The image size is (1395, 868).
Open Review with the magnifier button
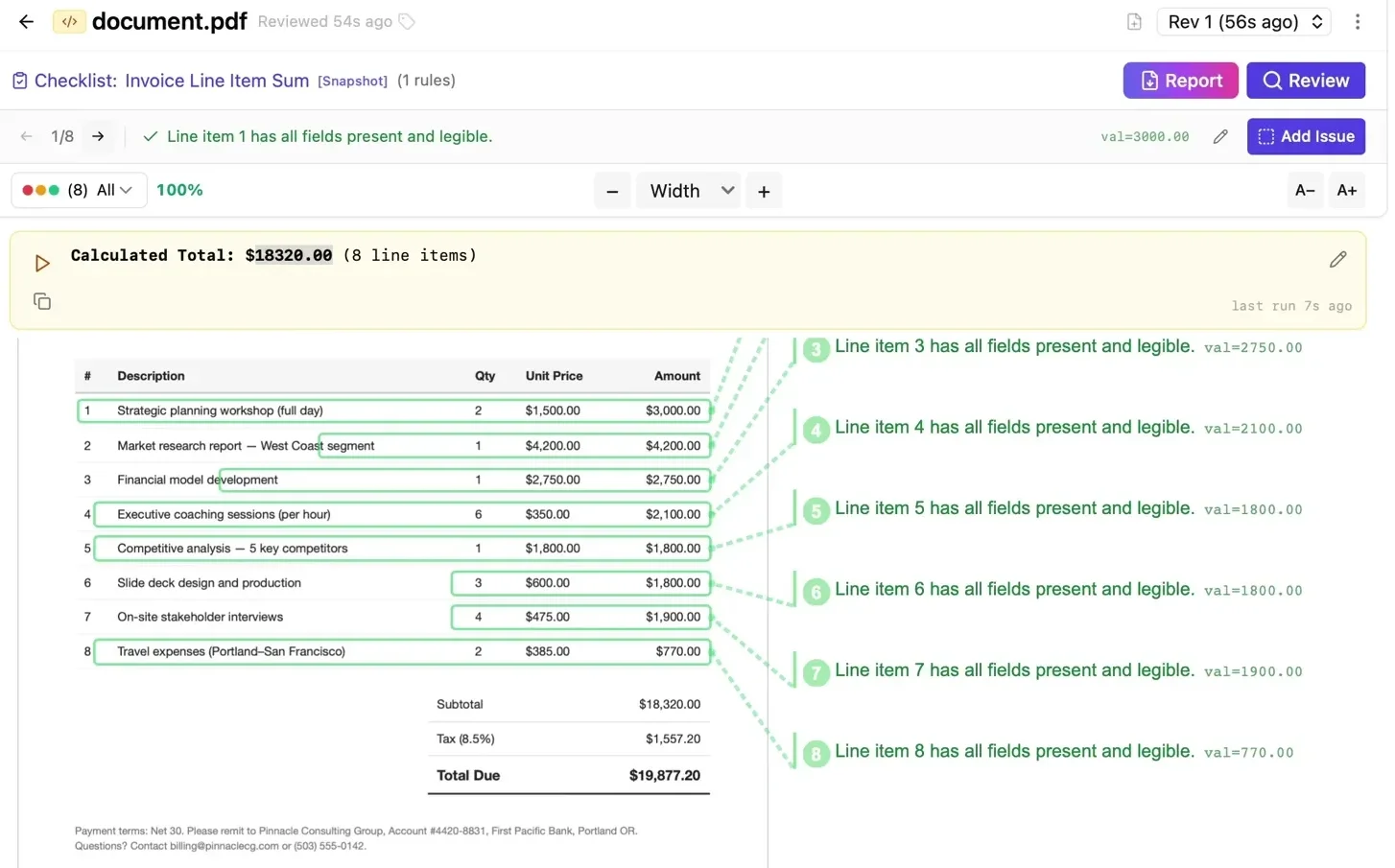coord(1306,81)
